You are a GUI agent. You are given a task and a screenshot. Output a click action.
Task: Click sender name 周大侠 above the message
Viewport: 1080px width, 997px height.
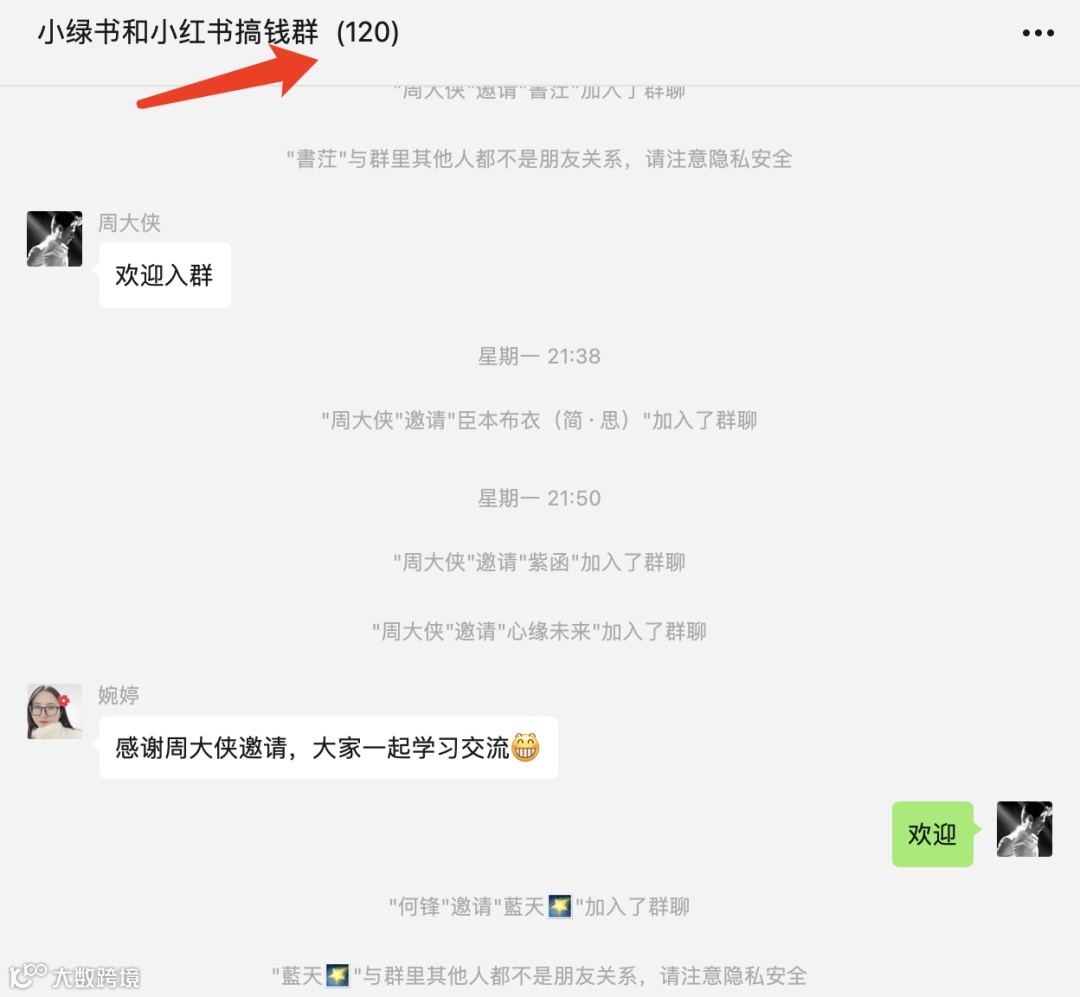coord(129,223)
